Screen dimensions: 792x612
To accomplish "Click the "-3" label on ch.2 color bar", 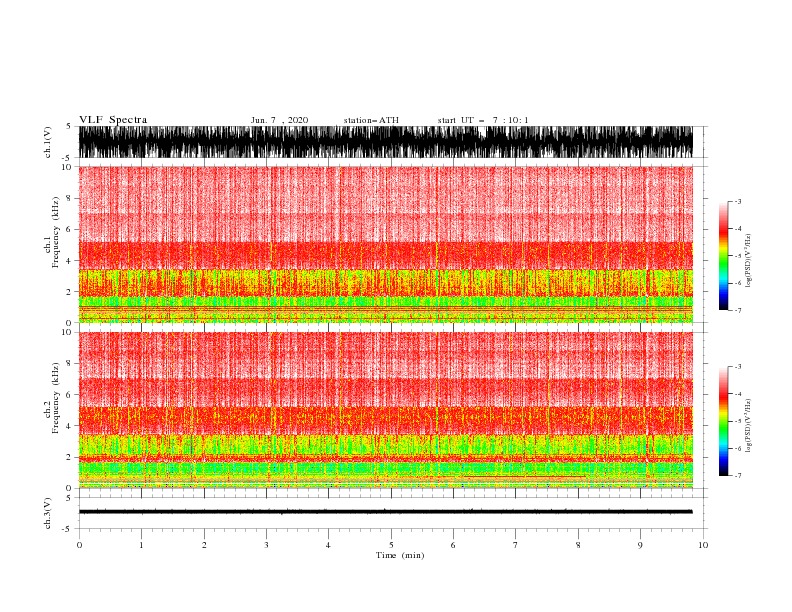I will 738,367.
